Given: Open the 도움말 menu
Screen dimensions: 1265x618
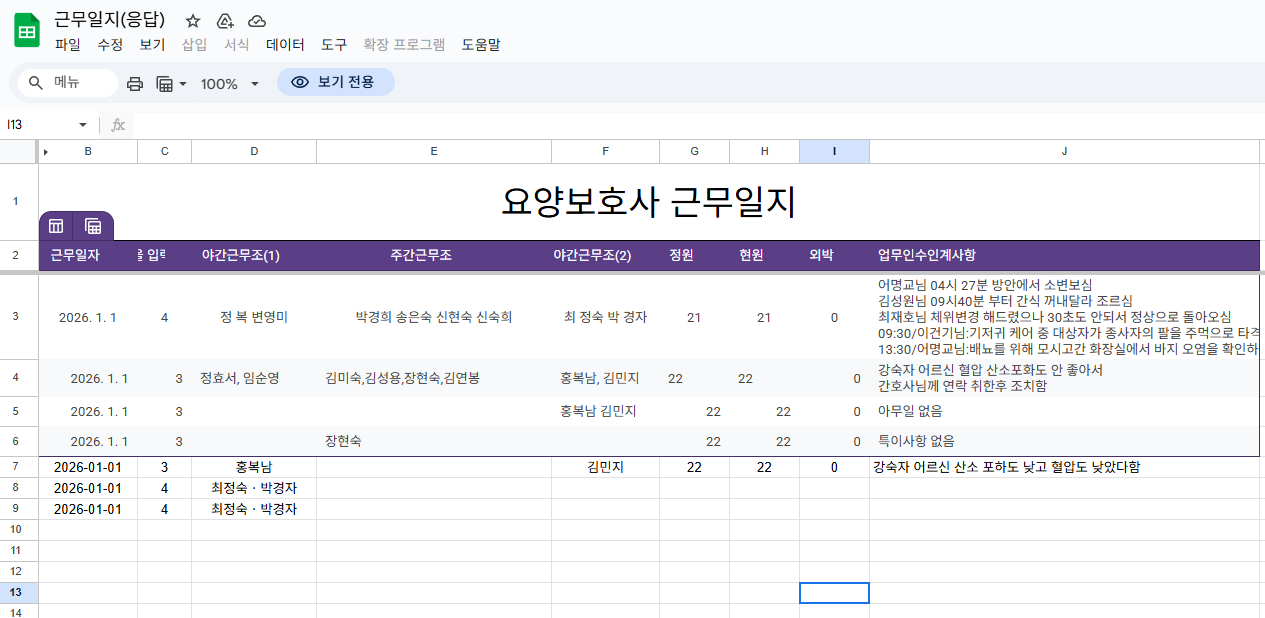Looking at the screenshot, I should [x=481, y=45].
